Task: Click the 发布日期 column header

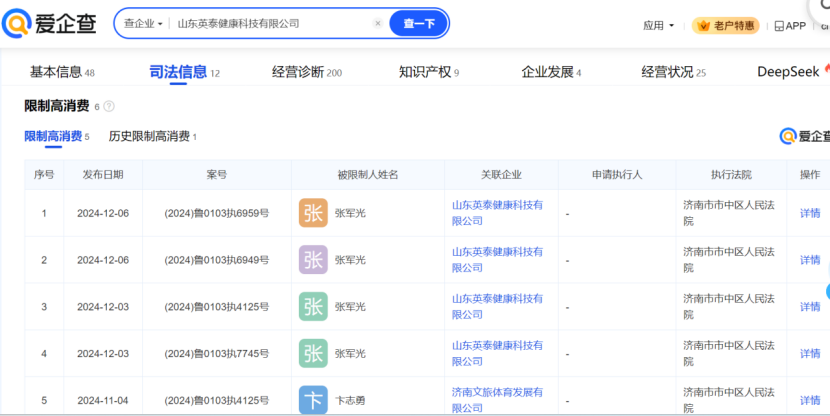Action: click(103, 175)
